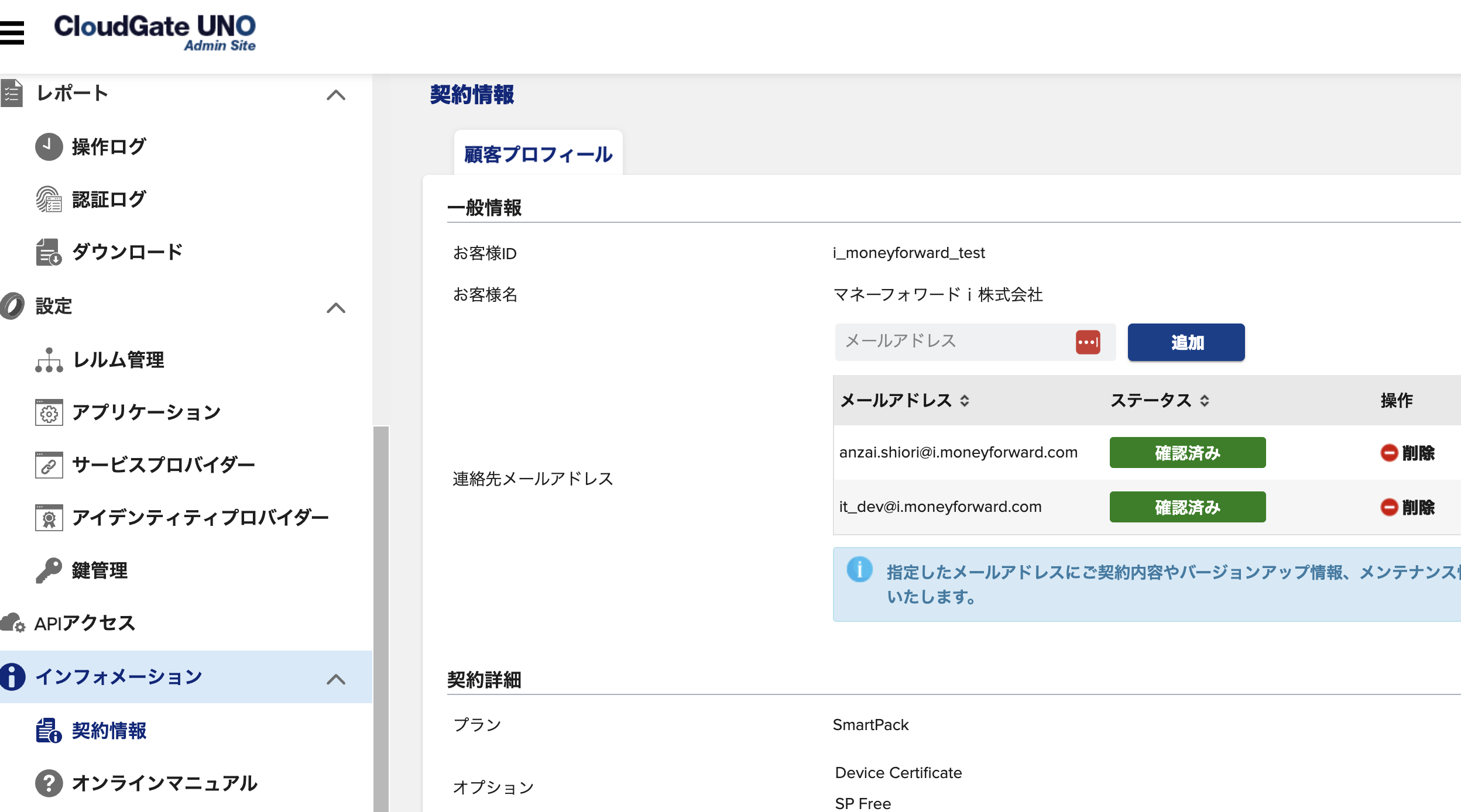Screen dimensions: 1461x812
Task: Click the question mark icon for オンラインマニュアル
Action: pyautogui.click(x=49, y=783)
